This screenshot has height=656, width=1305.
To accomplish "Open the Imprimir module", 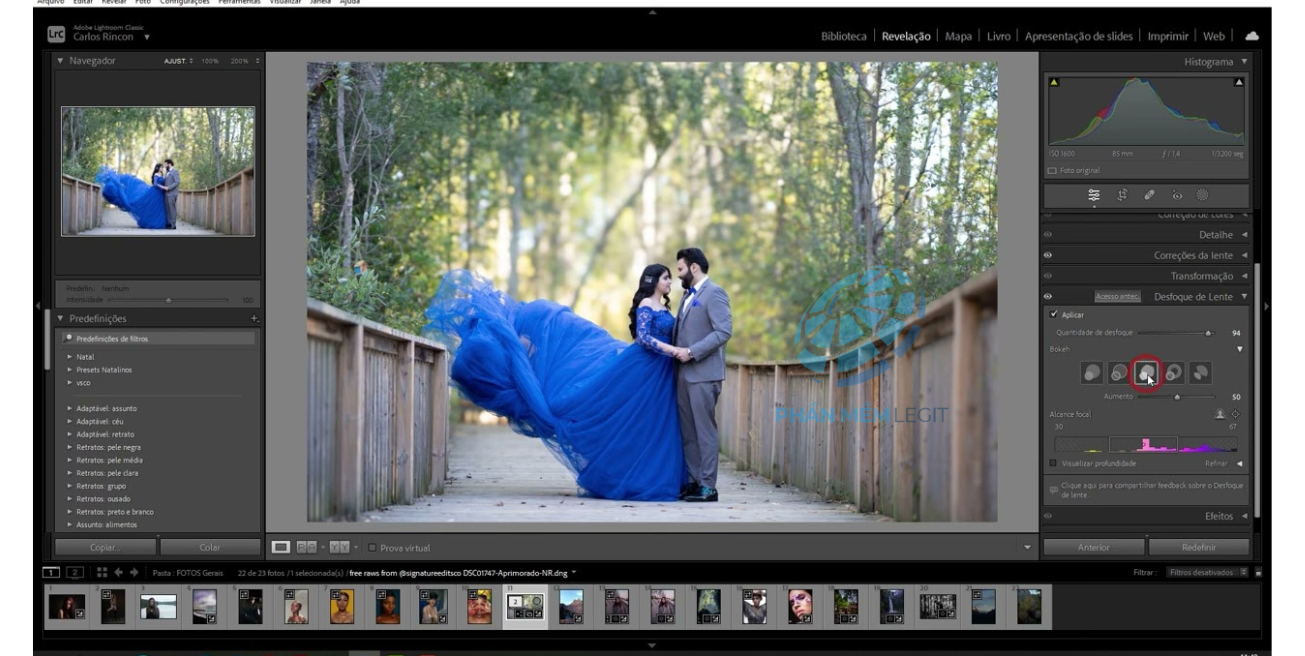I will (x=1168, y=36).
